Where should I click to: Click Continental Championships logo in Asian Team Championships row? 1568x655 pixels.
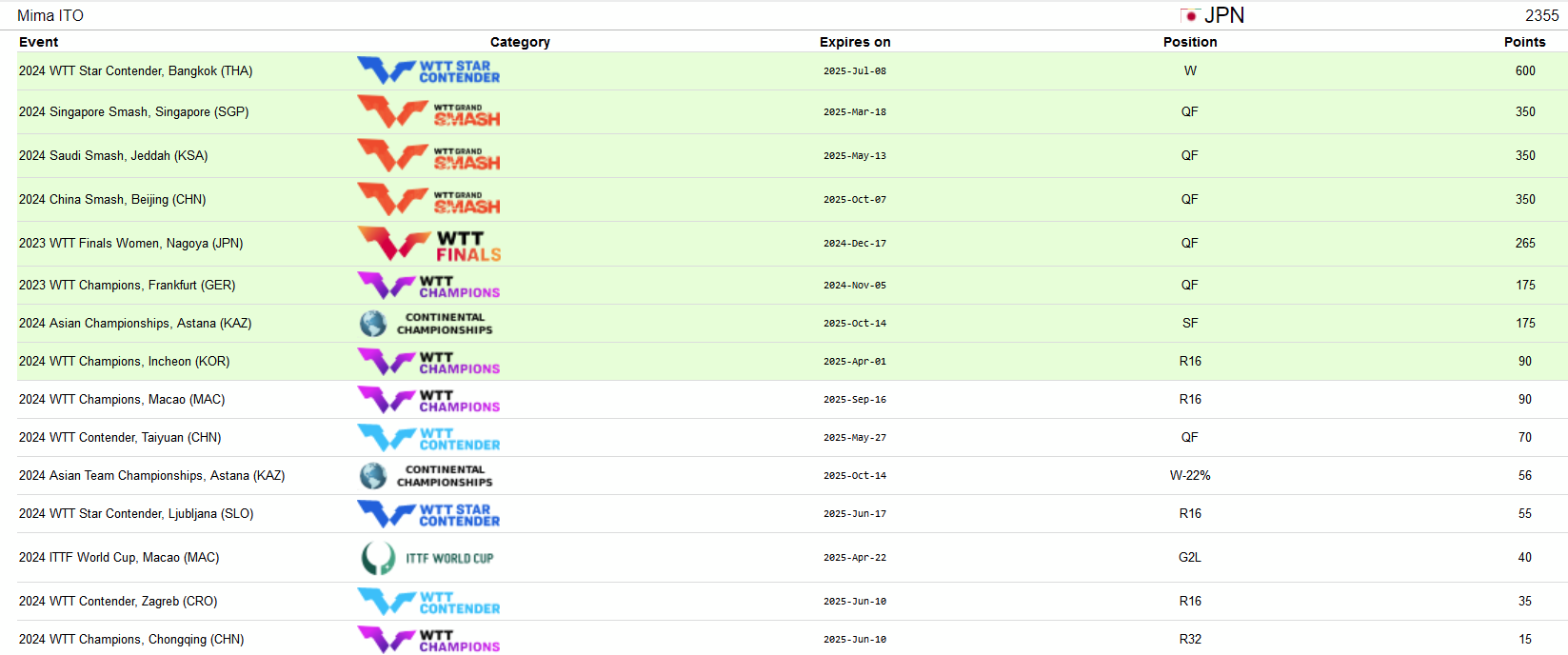click(426, 476)
